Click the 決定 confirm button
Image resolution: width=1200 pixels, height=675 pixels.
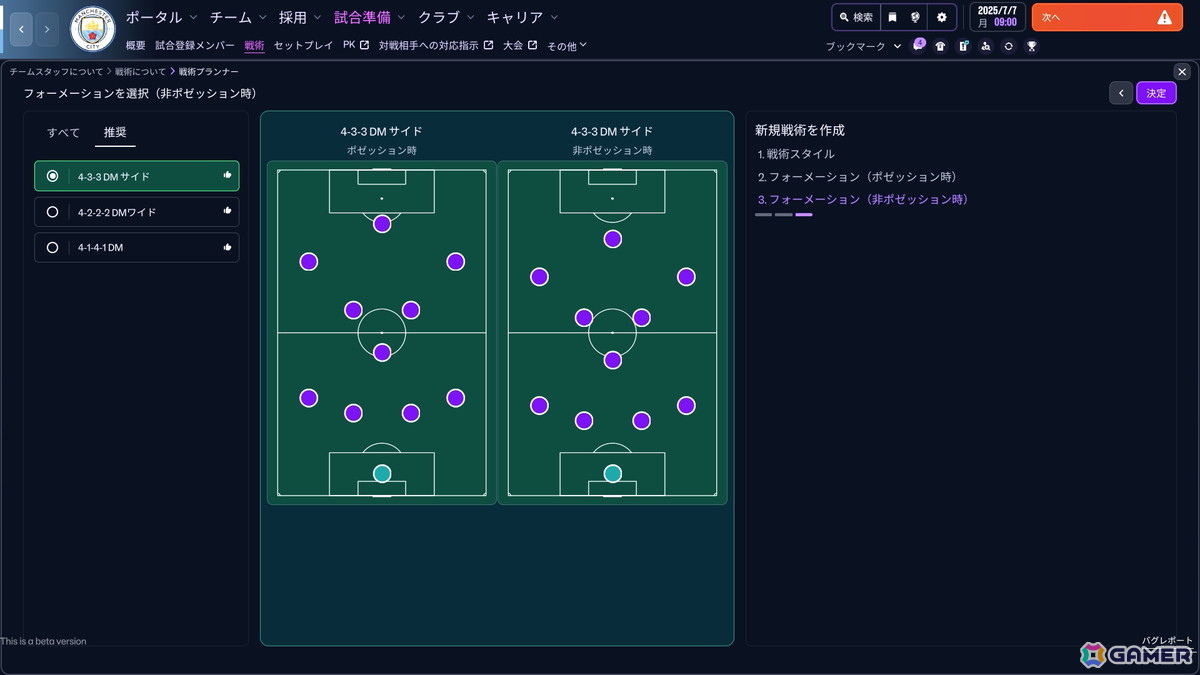[1156, 92]
